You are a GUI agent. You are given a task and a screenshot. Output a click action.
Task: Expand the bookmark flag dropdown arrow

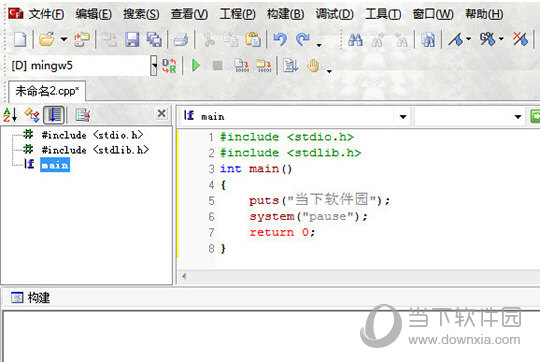pos(469,39)
